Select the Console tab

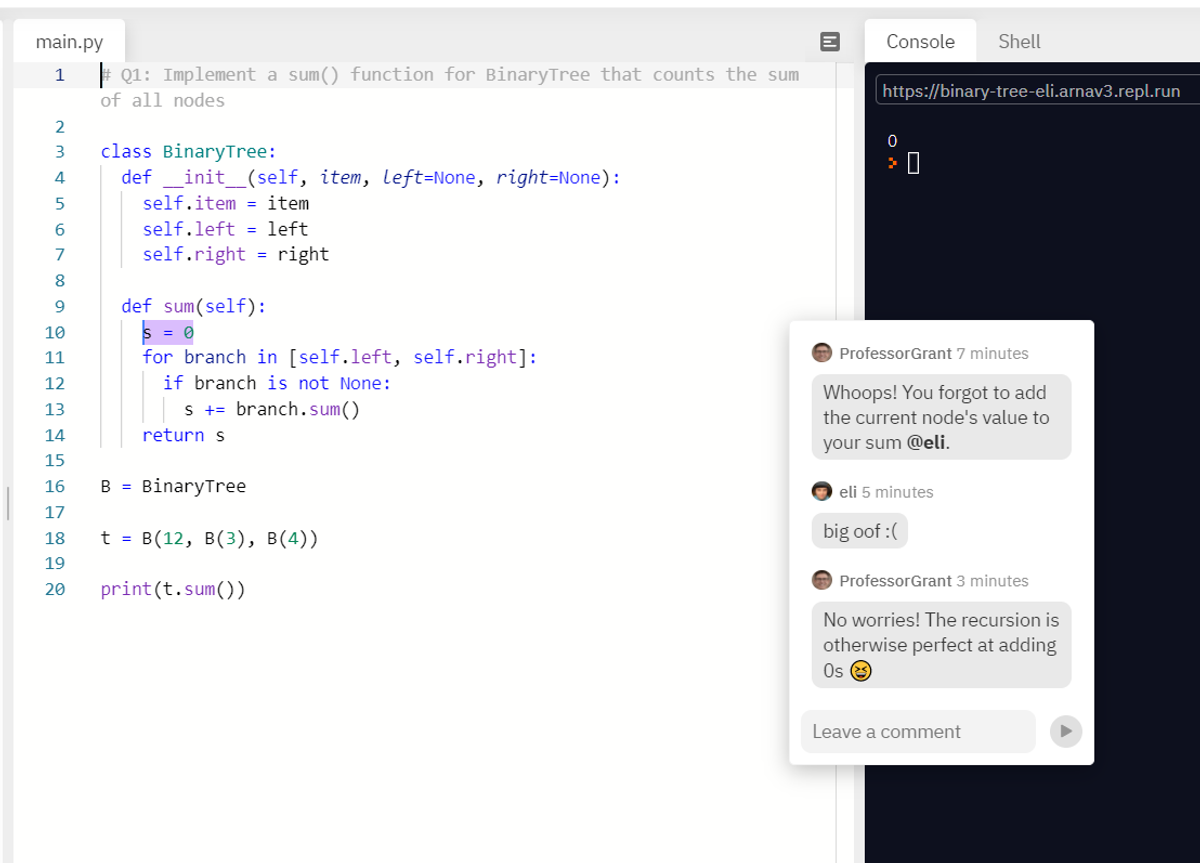[x=919, y=41]
